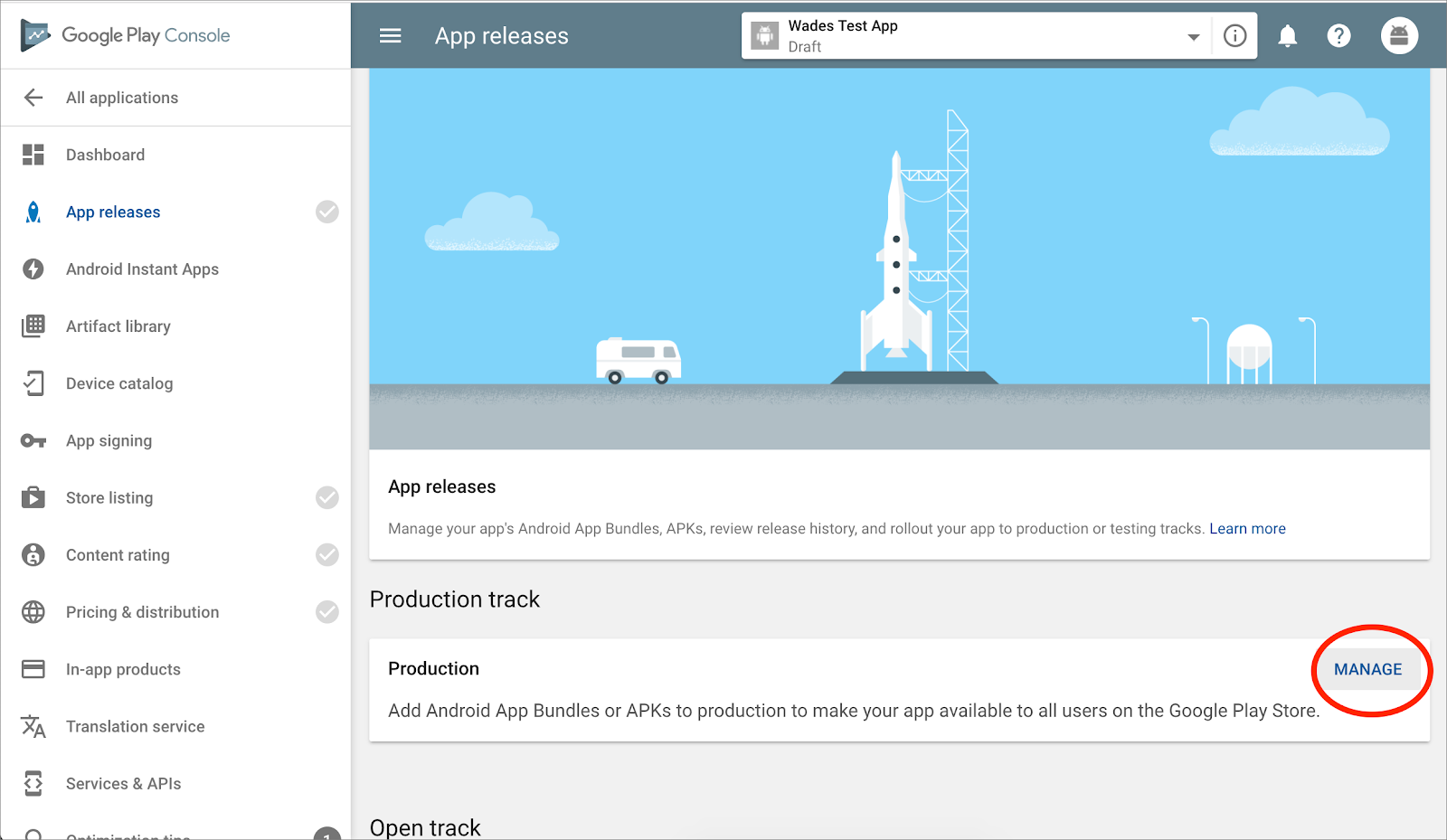The width and height of the screenshot is (1447, 840).
Task: Expand the Wades Test App selector dropdown
Action: click(1194, 37)
